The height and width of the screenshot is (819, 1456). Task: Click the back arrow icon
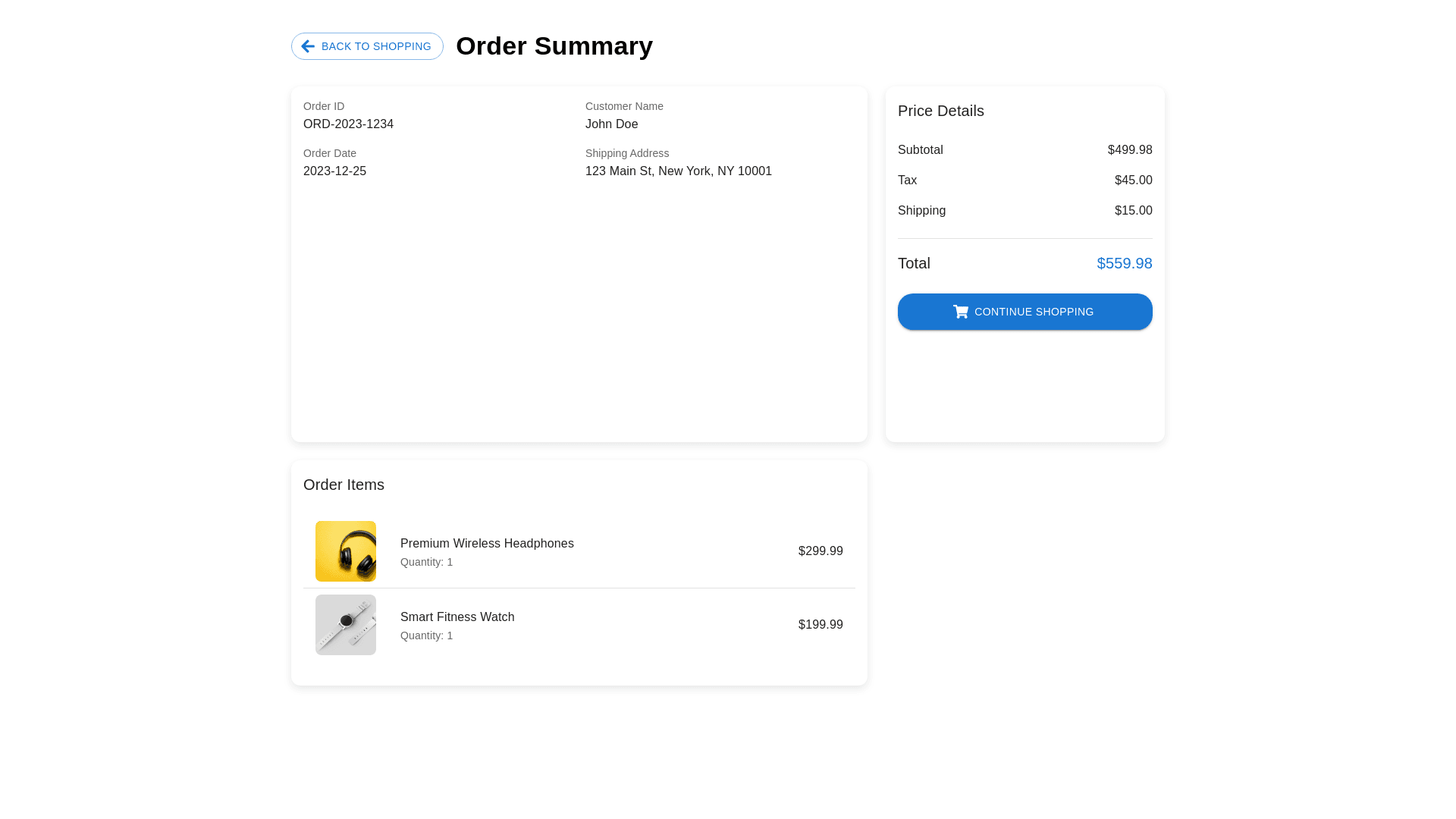[308, 46]
